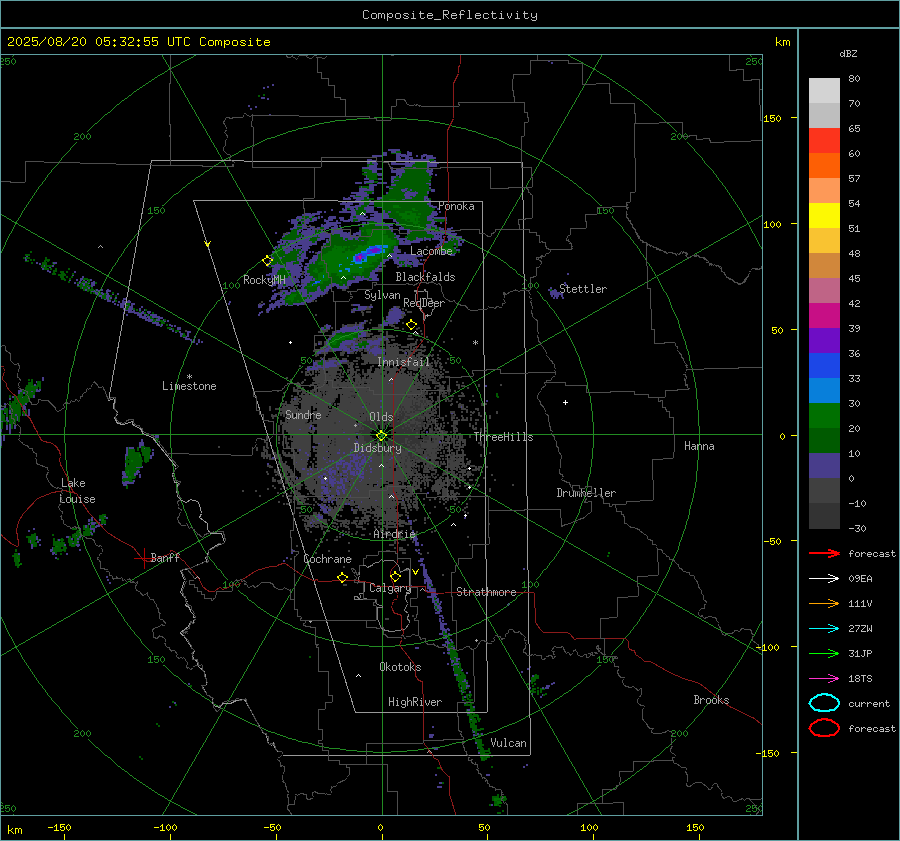Viewport: 900px width, 841px height.
Task: Click the 'Ponoka' city label
Action: tap(456, 206)
